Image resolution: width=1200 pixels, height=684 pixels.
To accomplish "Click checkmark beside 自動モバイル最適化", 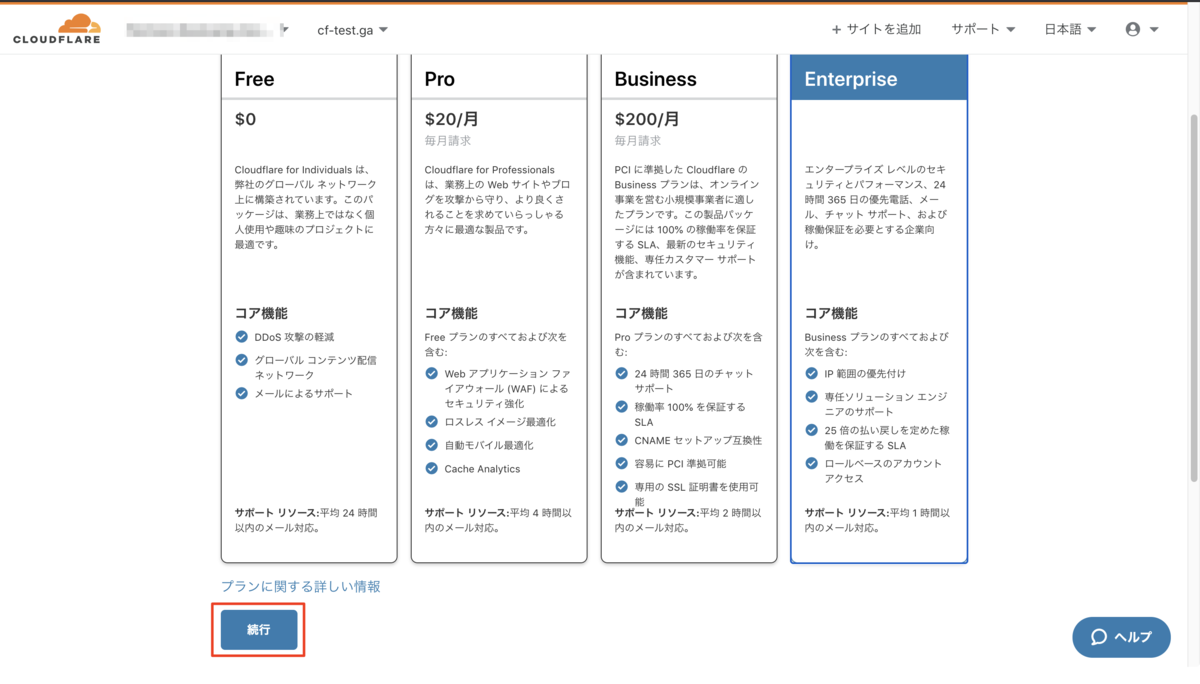I will click(x=431, y=445).
